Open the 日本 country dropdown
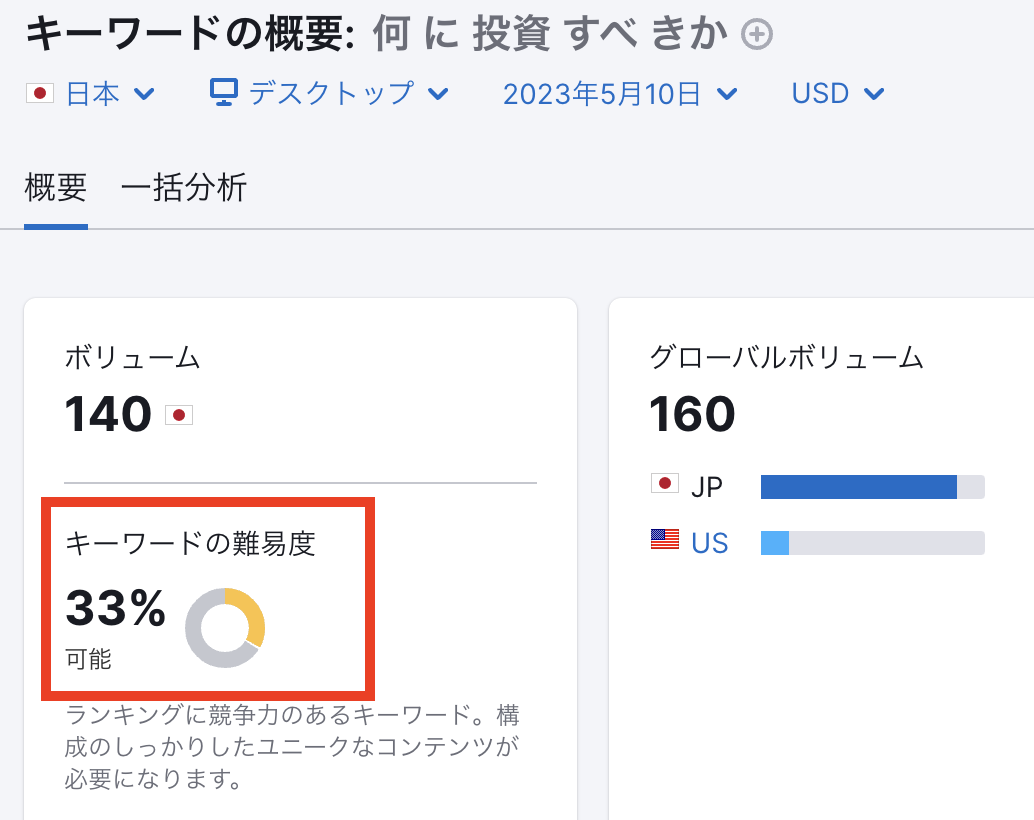 point(90,94)
